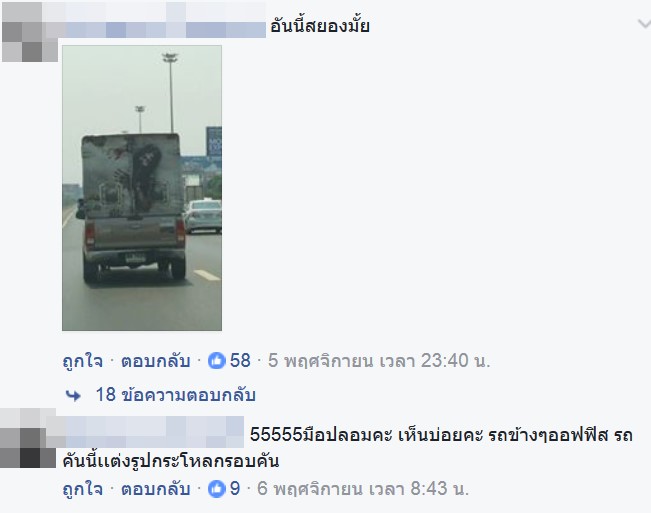Screen dimensions: 651x513
Task: Open the second commenter's blurred profile name
Action: point(145,432)
